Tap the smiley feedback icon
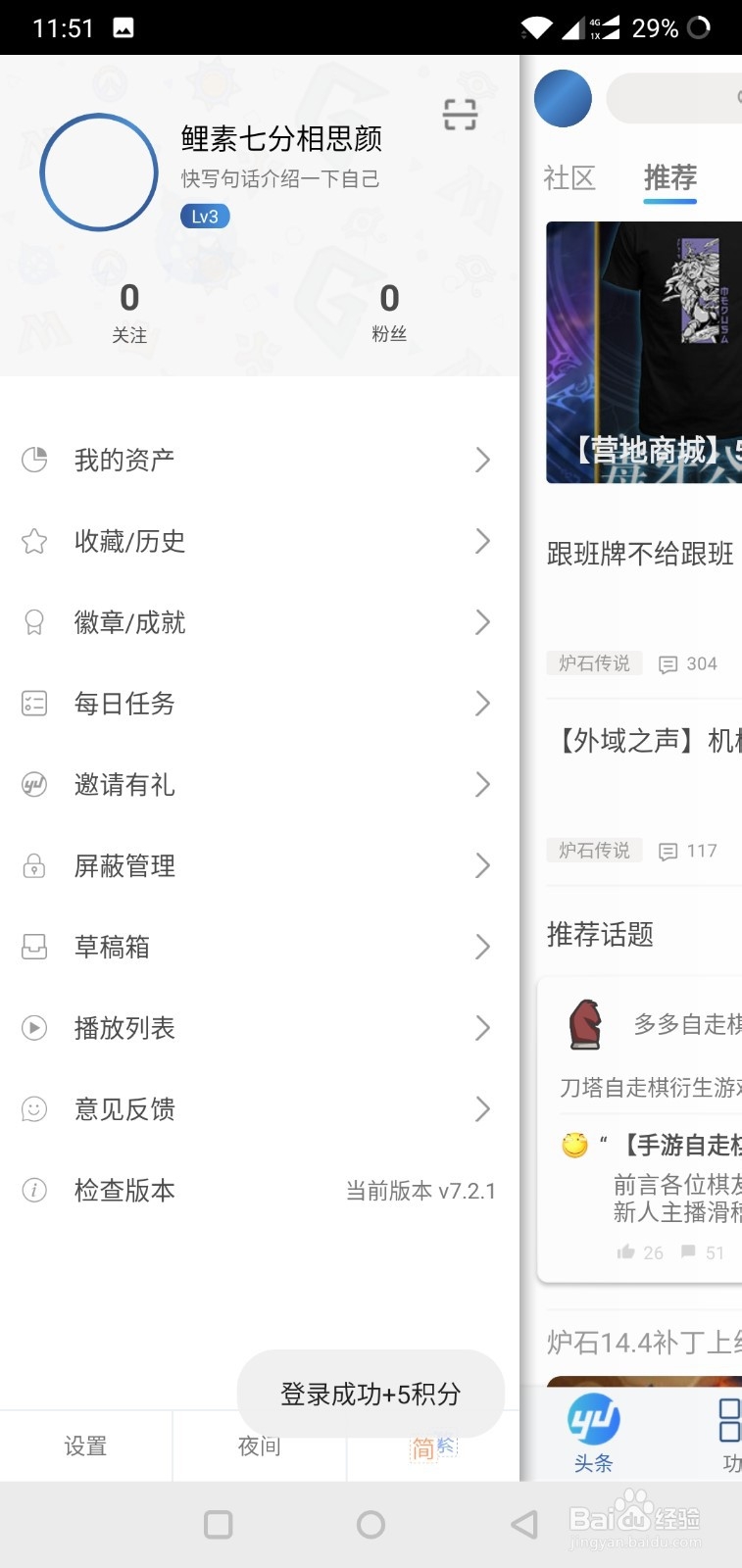Viewport: 742px width, 1568px height. tap(34, 1108)
